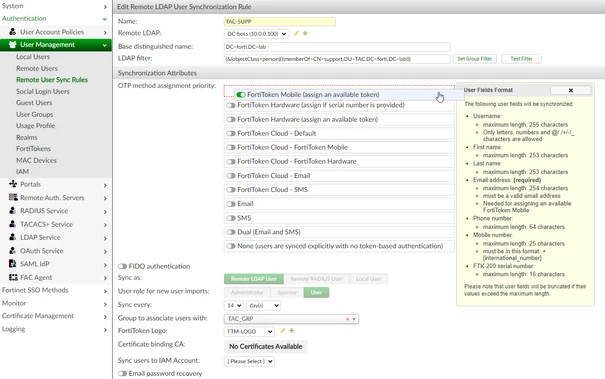Click the Test Filter button
The width and height of the screenshot is (605, 379).
tap(521, 59)
